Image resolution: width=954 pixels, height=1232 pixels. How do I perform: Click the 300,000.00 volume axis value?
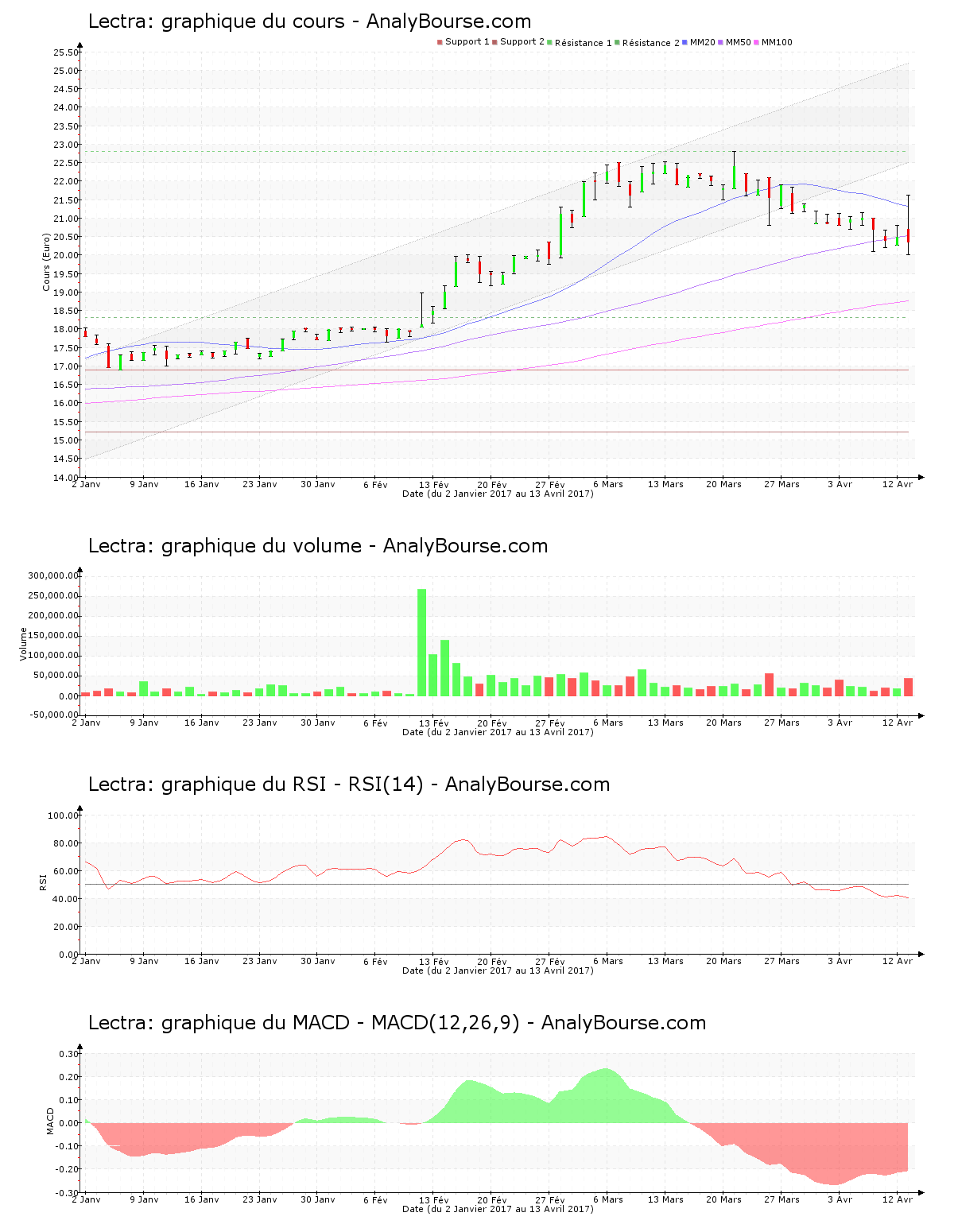pyautogui.click(x=52, y=575)
